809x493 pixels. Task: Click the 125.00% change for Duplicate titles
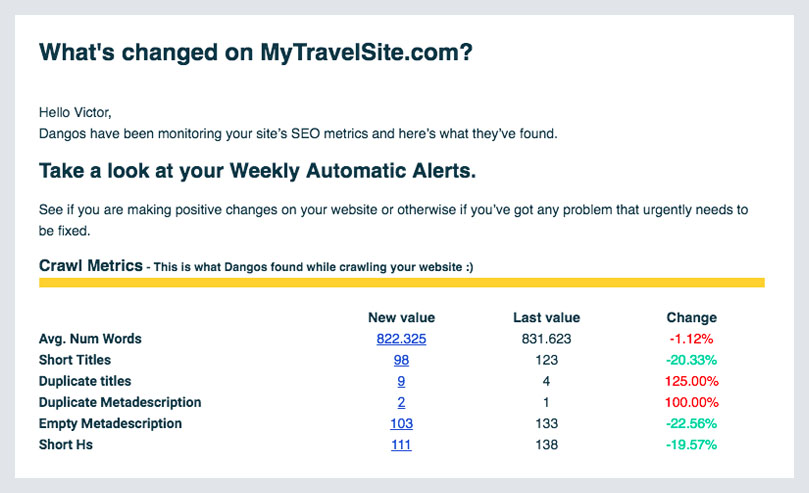coord(691,381)
